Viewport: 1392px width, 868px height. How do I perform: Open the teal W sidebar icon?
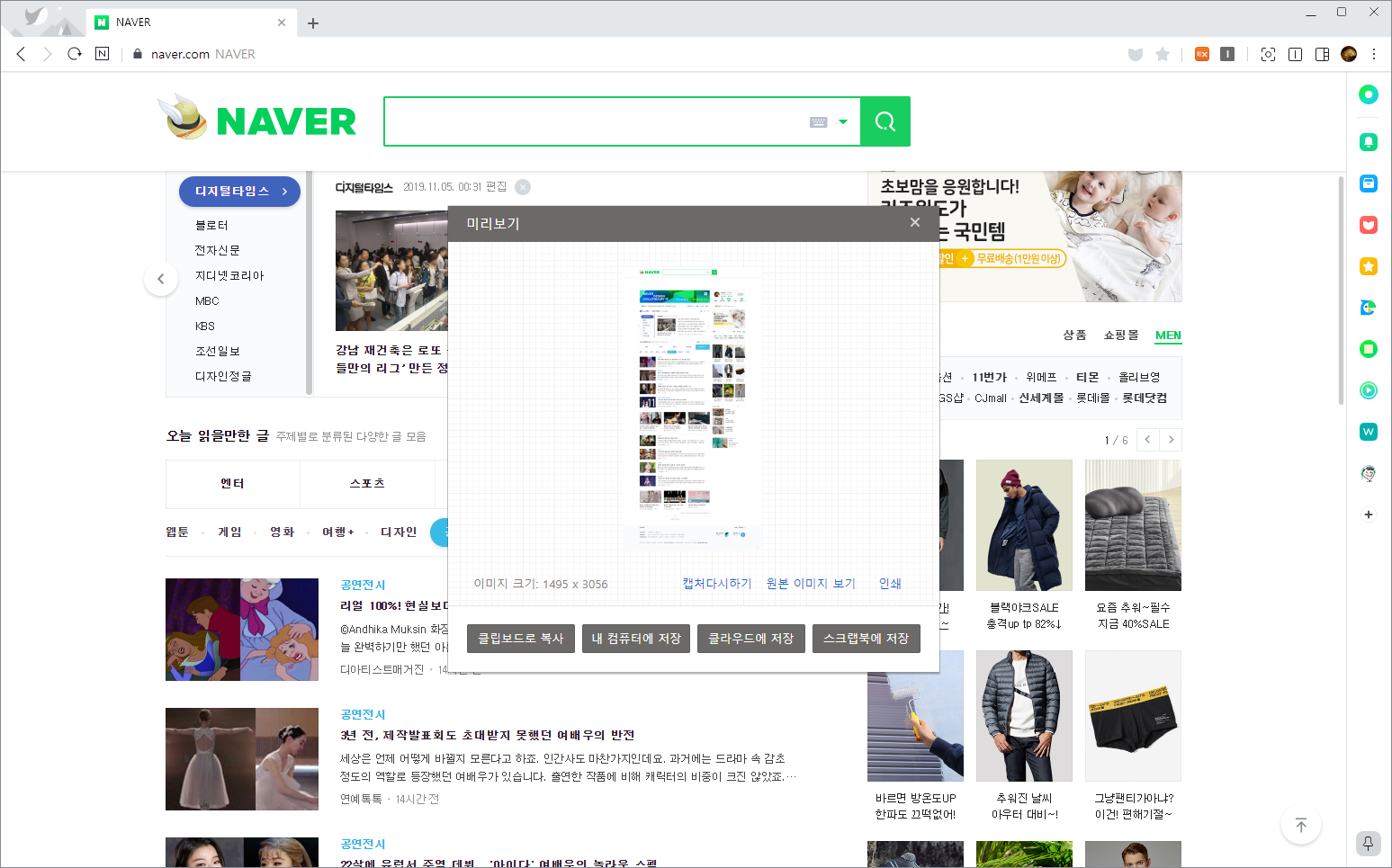click(x=1369, y=432)
